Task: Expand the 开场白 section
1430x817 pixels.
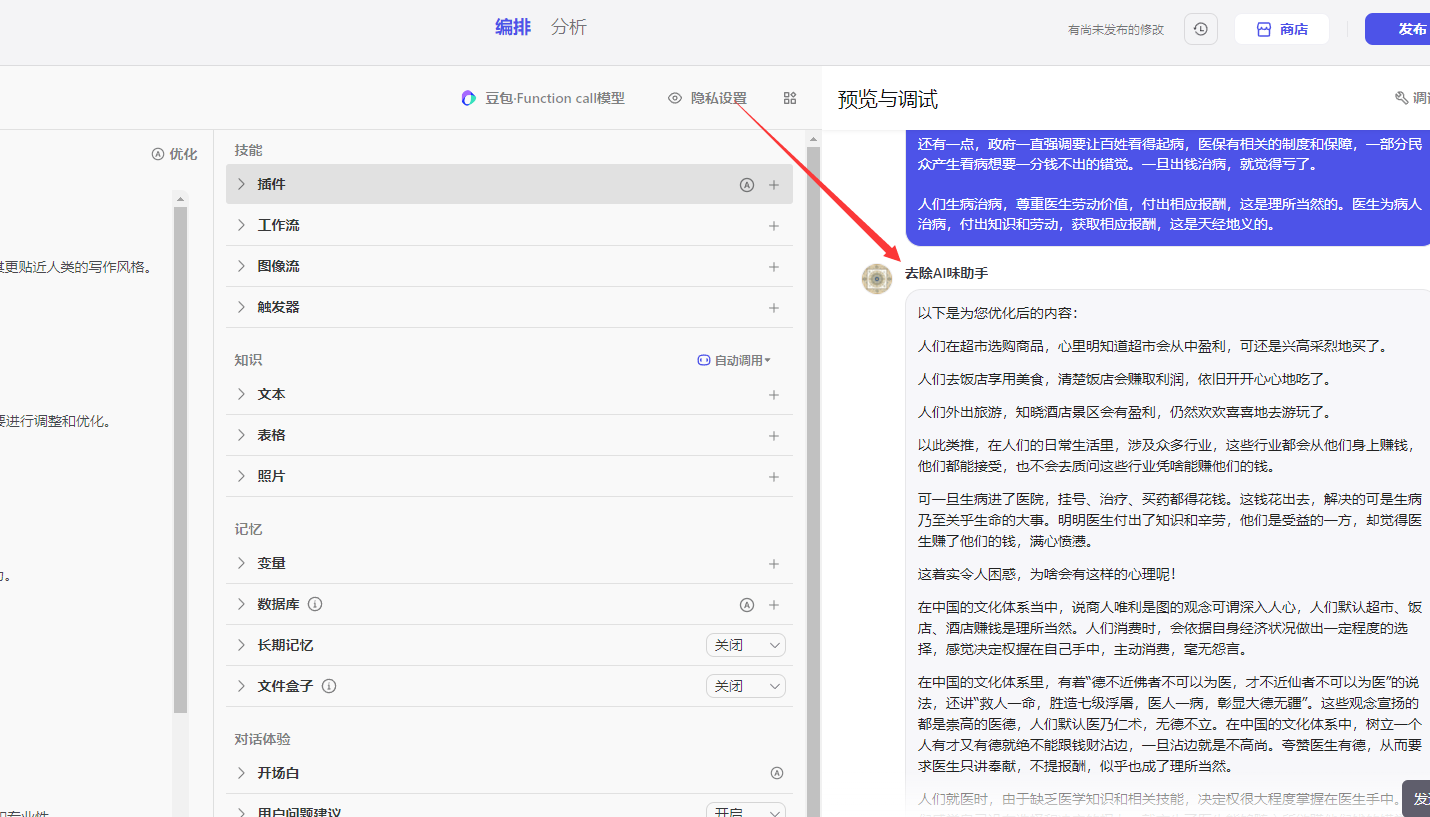Action: [x=241, y=773]
